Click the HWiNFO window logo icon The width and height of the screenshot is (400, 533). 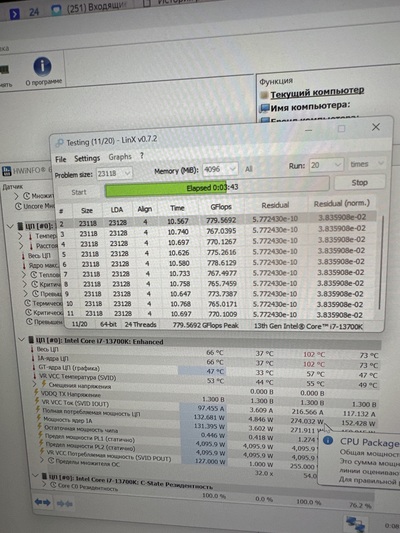[6, 171]
